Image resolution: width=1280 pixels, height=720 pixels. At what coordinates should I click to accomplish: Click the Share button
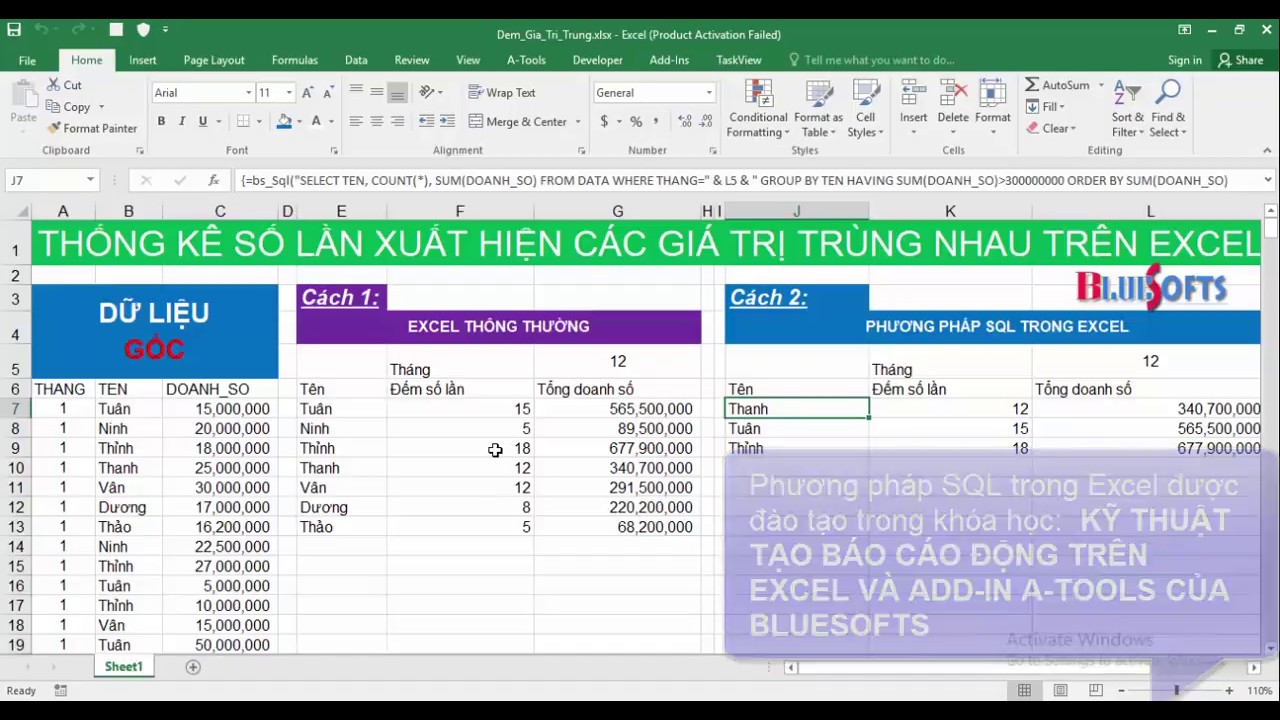[x=1240, y=60]
